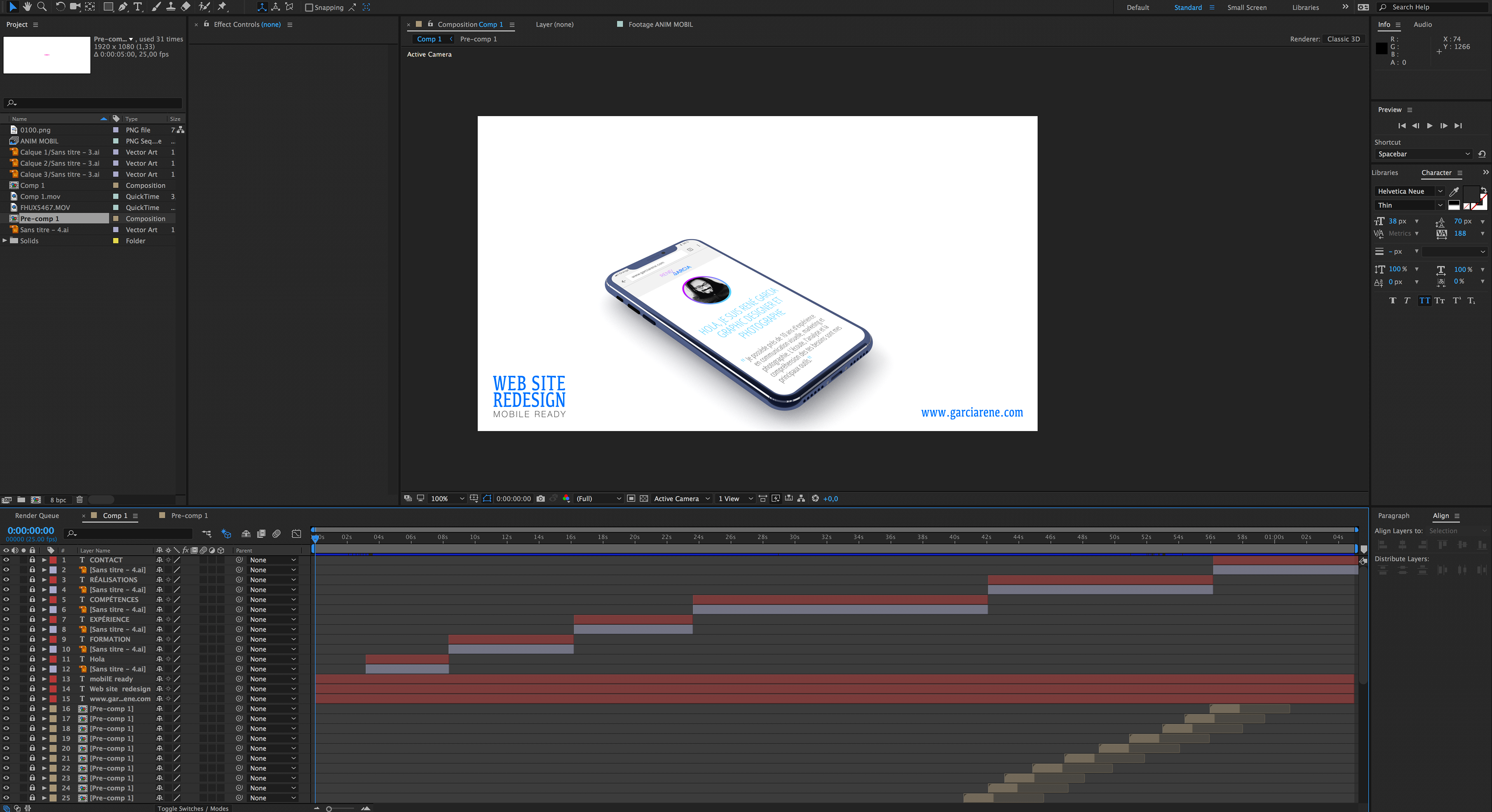Select the Zoom magnifier tool
This screenshot has height=812, width=1492.
[x=42, y=7]
